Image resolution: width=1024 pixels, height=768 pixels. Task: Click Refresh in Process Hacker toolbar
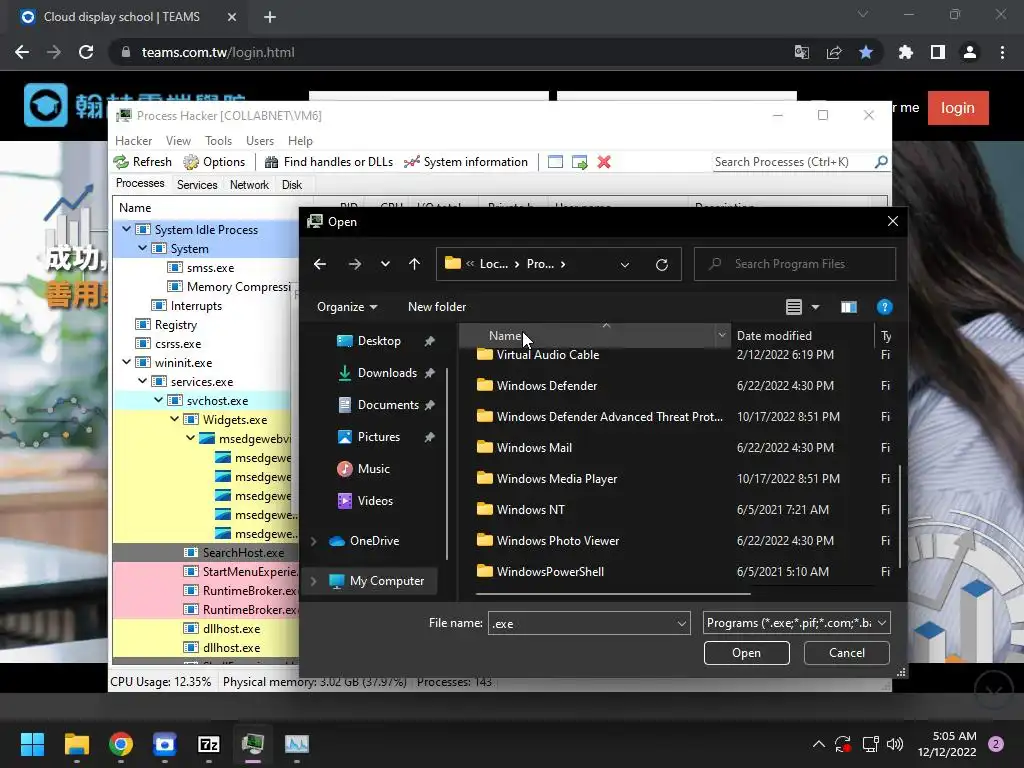pyautogui.click(x=142, y=162)
